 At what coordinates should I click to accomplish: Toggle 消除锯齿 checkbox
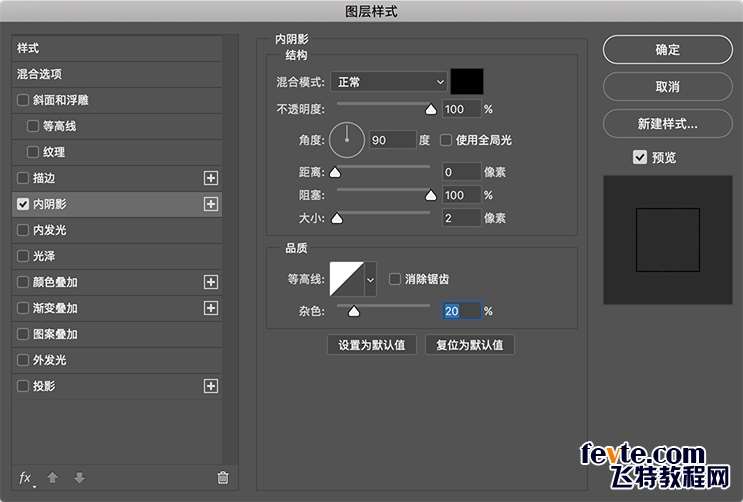point(395,279)
